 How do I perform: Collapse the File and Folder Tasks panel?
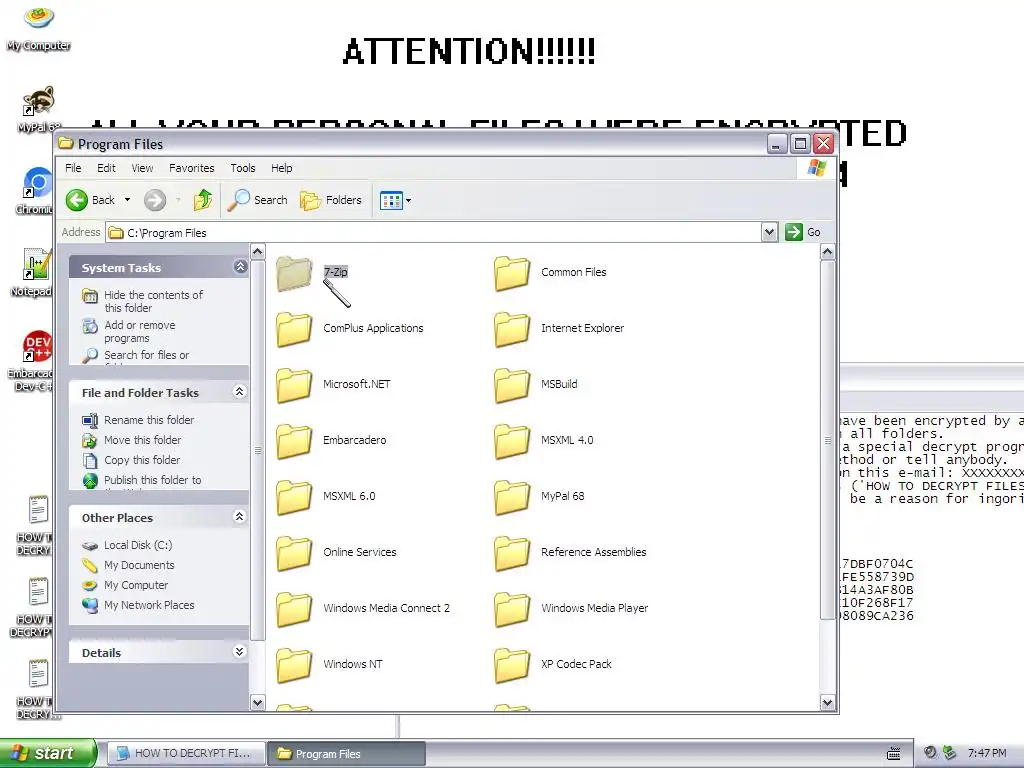tap(240, 391)
